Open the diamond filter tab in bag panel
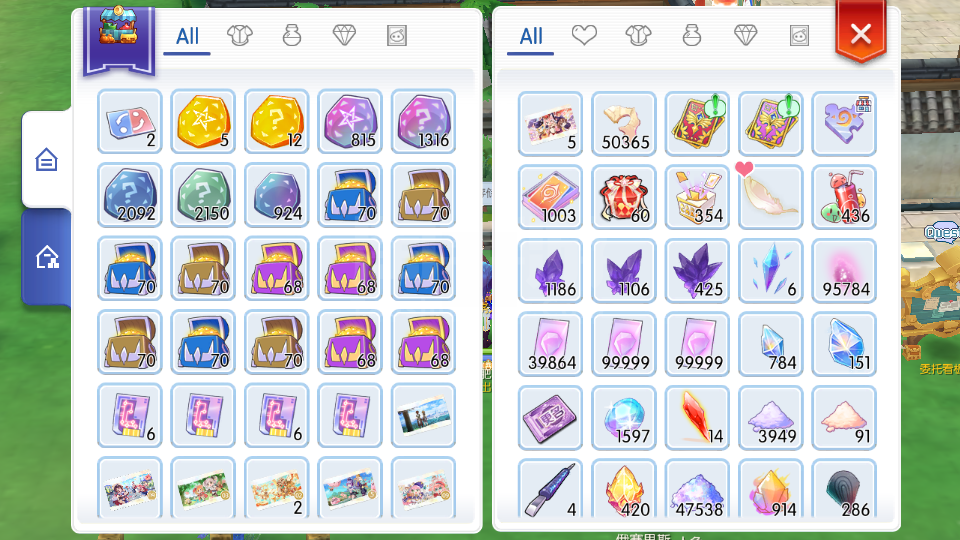Image resolution: width=960 pixels, height=540 pixels. pyautogui.click(x=745, y=36)
